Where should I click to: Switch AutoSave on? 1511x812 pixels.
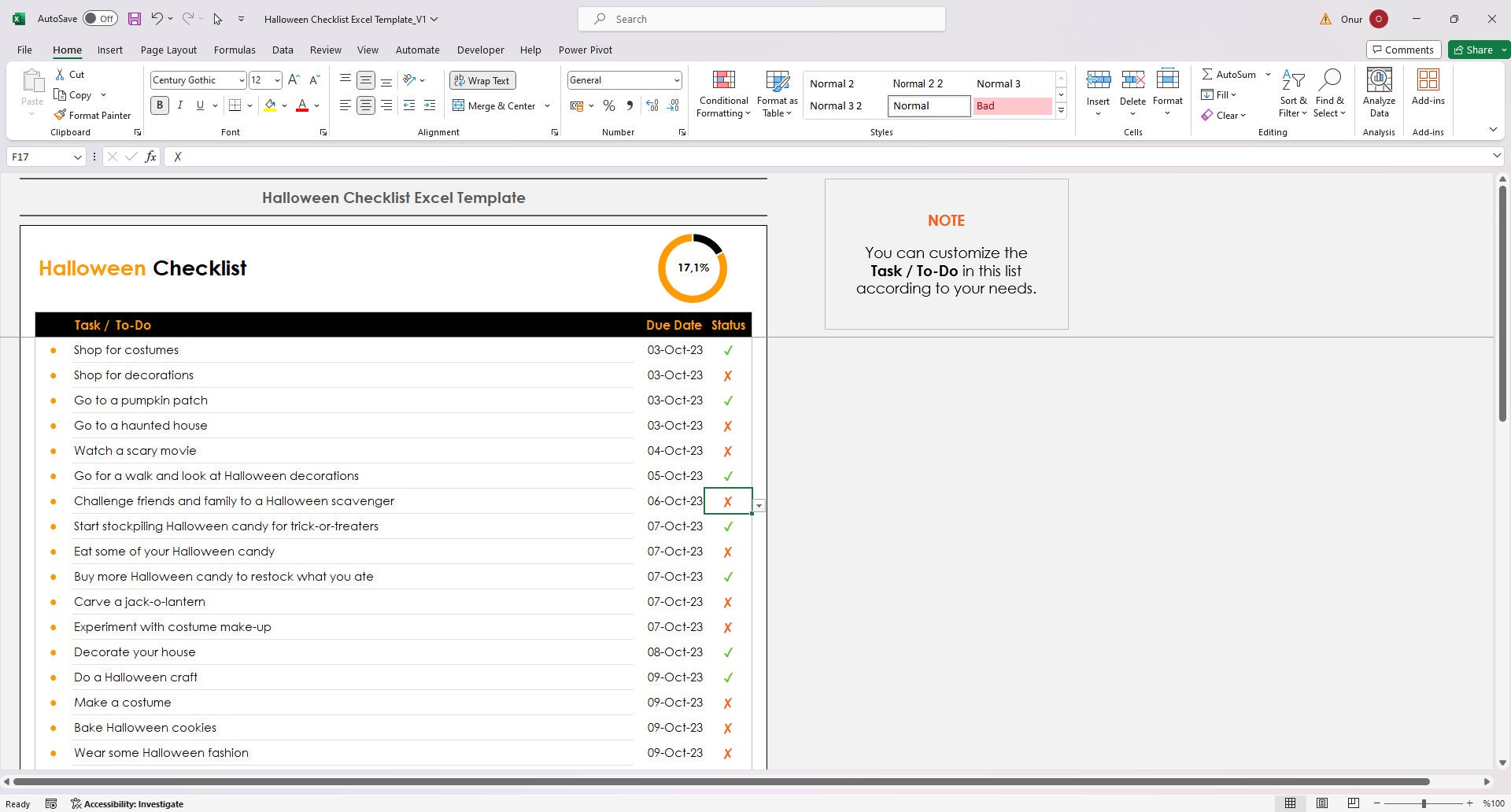click(x=100, y=17)
